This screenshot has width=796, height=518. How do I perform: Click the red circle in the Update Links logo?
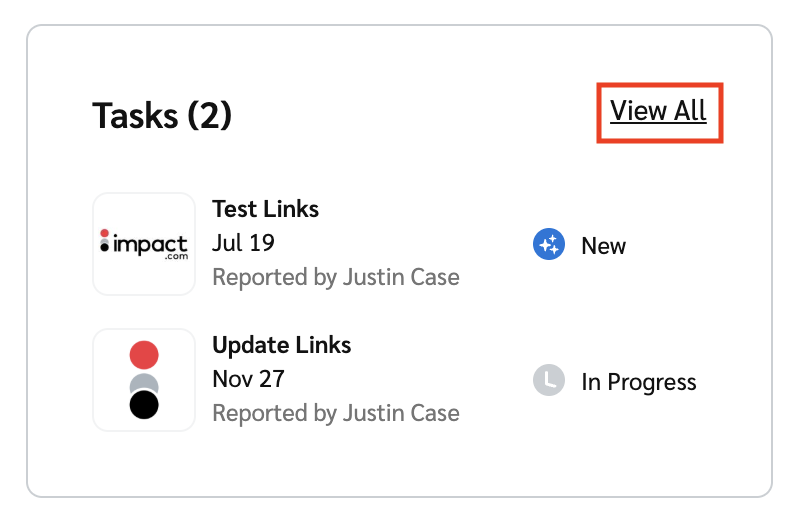click(x=144, y=355)
